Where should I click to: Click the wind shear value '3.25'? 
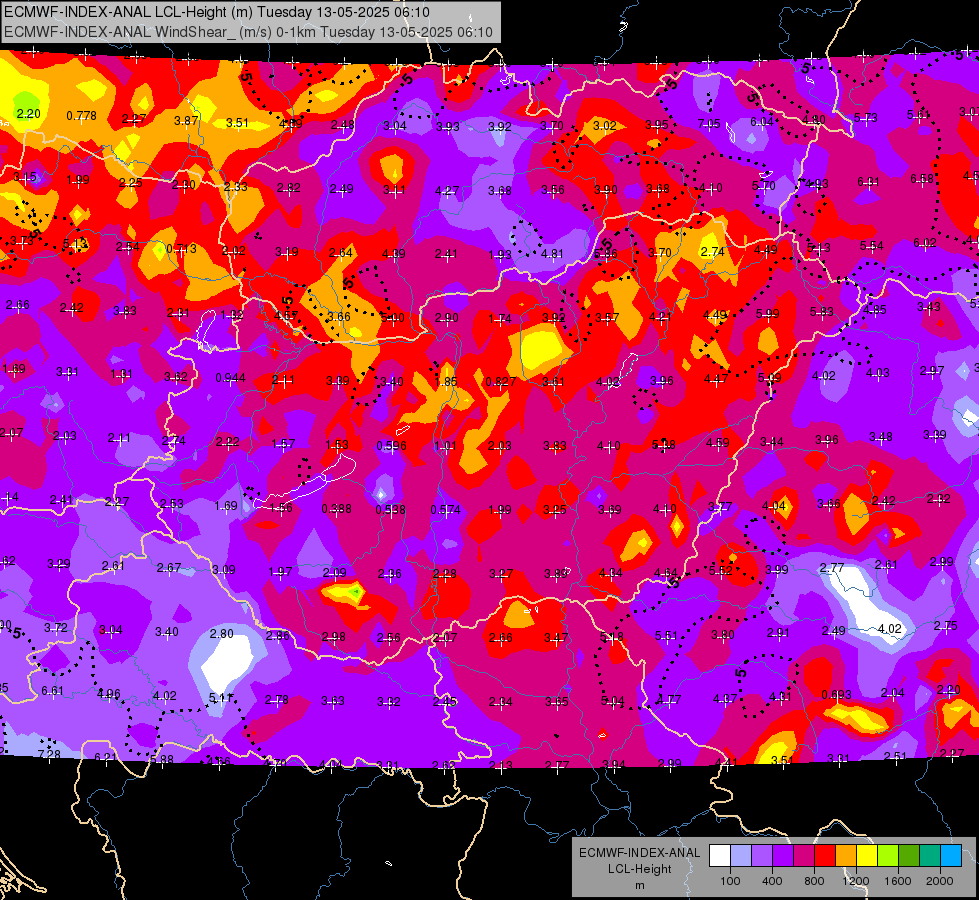click(x=554, y=510)
